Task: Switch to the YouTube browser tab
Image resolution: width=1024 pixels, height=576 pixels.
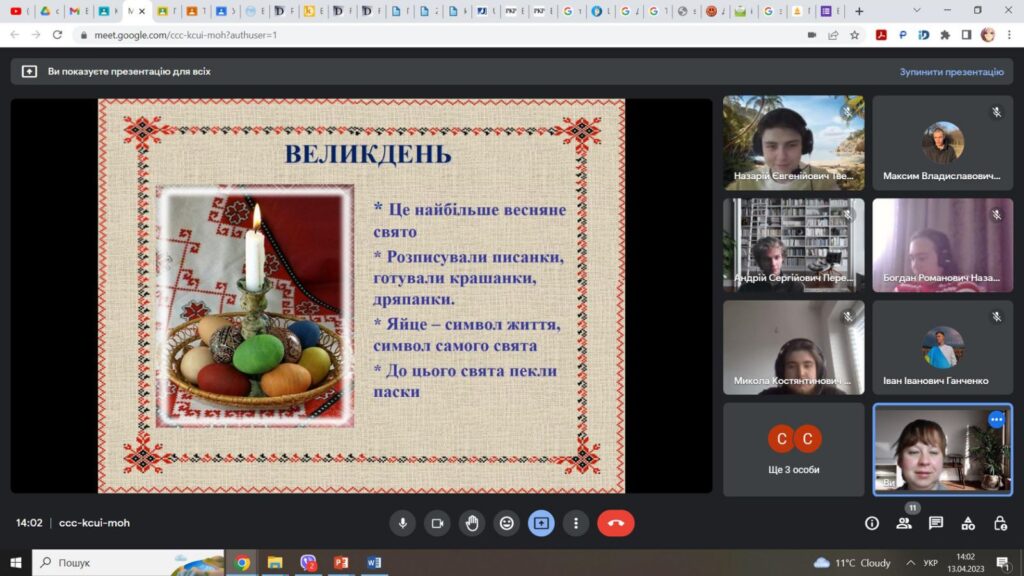Action: tap(17, 11)
